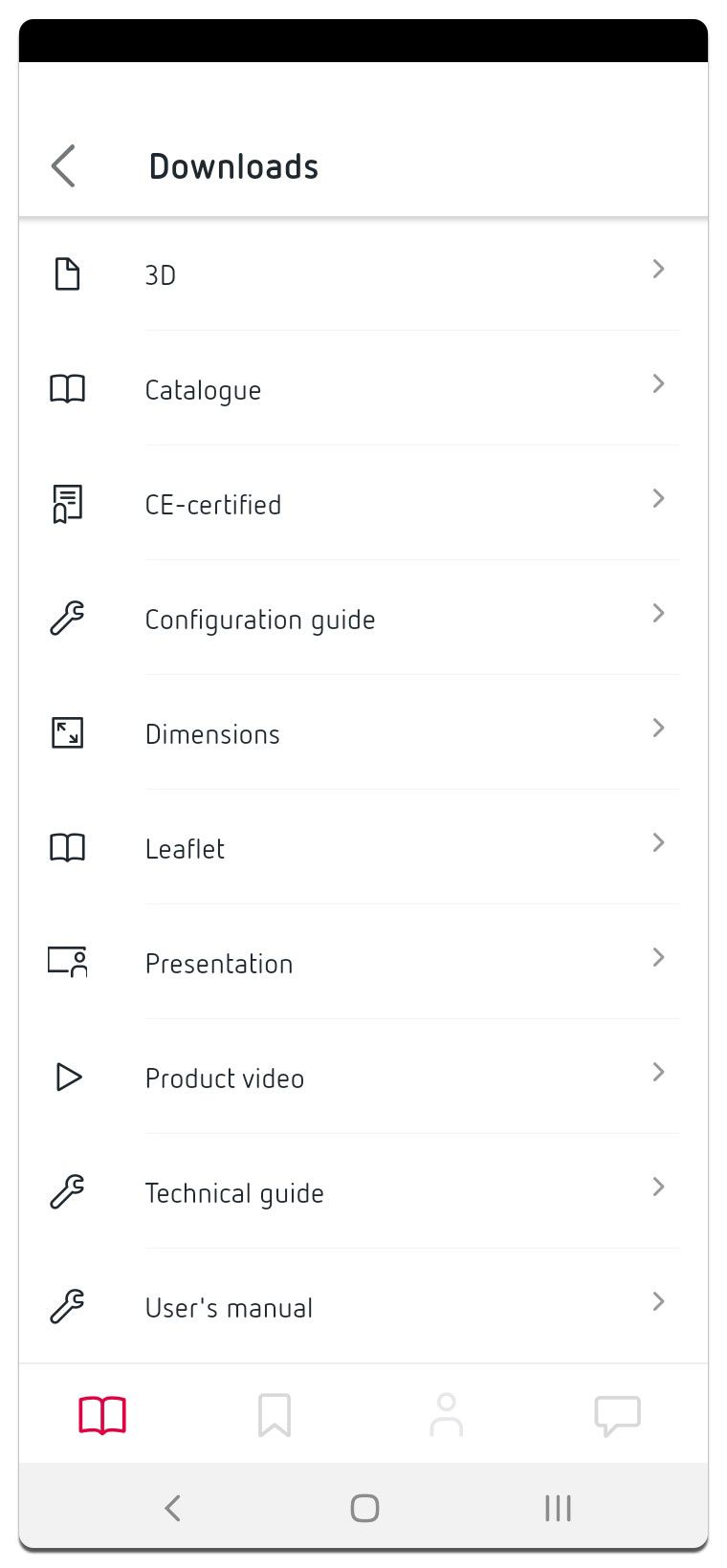The image size is (727, 1568).
Task: Go back using the header arrow
Action: (x=63, y=166)
